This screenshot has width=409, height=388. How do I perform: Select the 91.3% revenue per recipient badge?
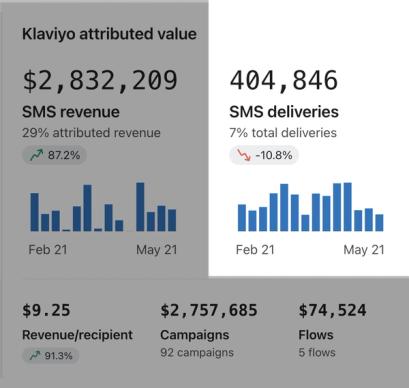[x=51, y=356]
